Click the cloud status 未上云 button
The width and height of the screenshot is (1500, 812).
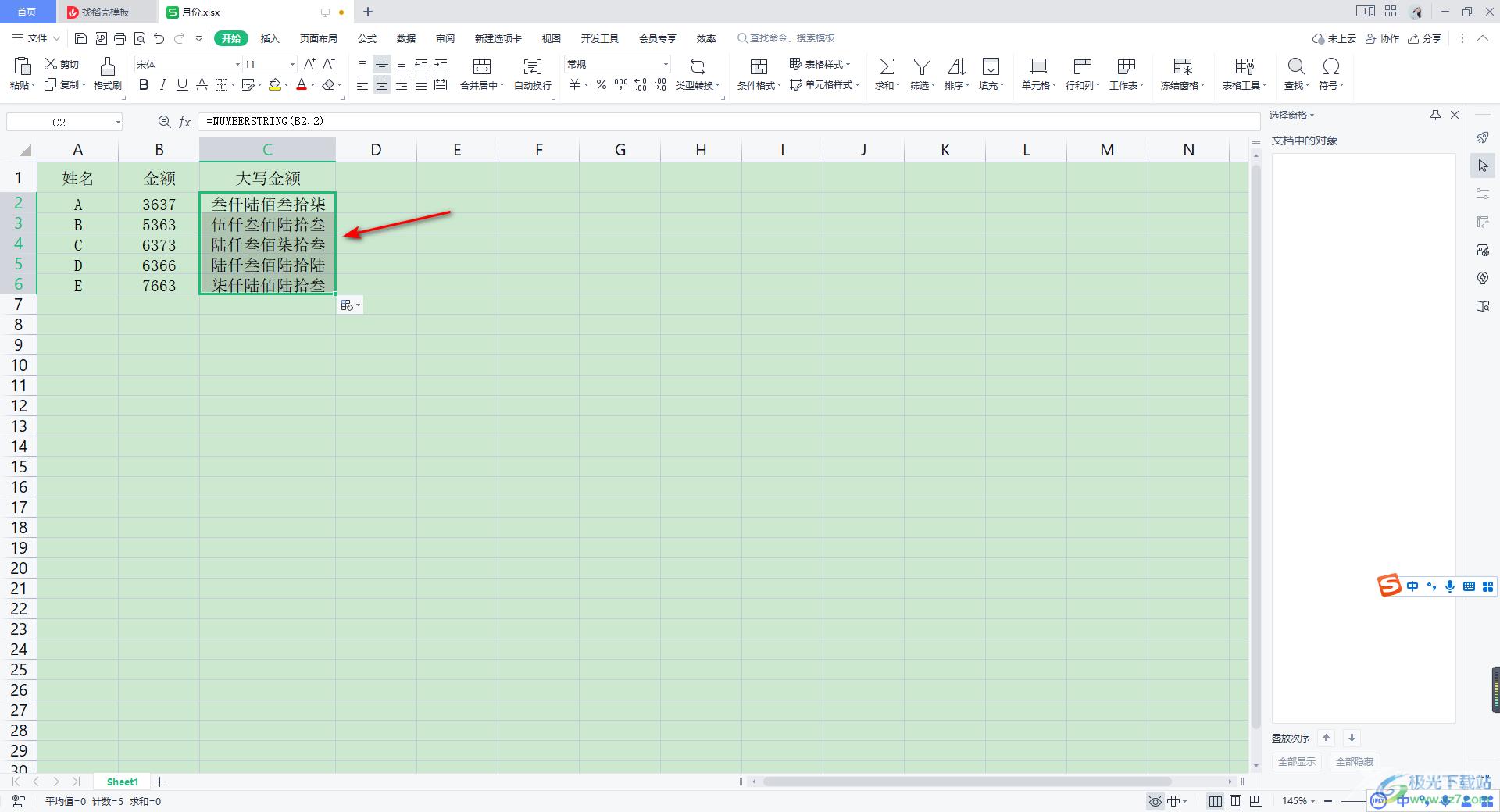[x=1334, y=38]
